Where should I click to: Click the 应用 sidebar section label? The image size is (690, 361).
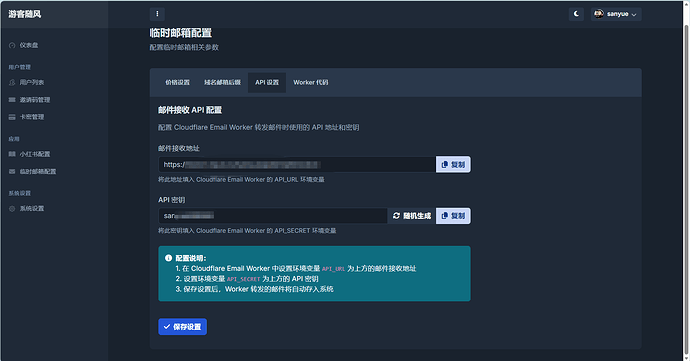[x=14, y=139]
